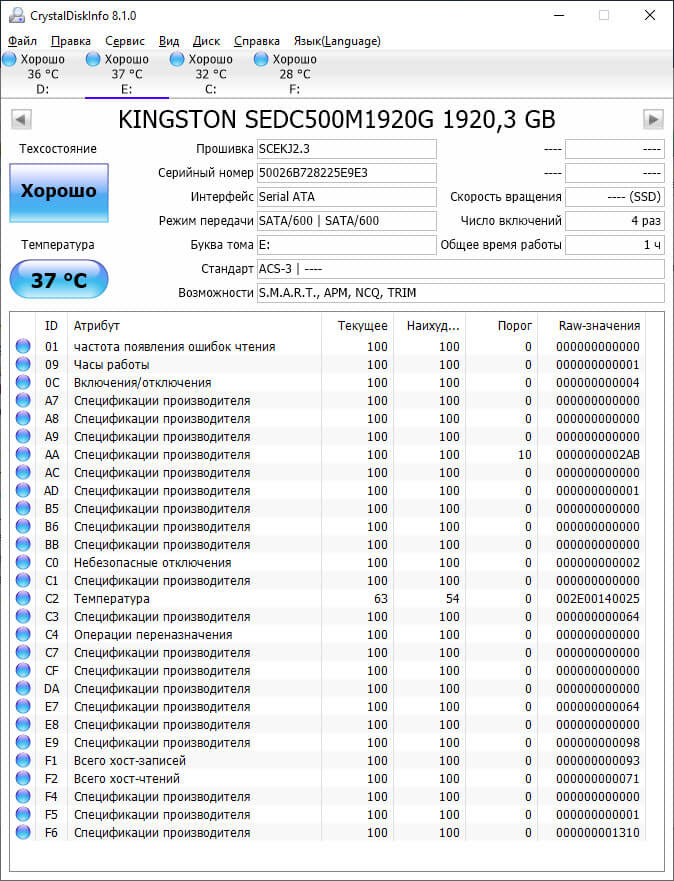
Task: Click the Raw-значения column header
Action: [x=599, y=326]
